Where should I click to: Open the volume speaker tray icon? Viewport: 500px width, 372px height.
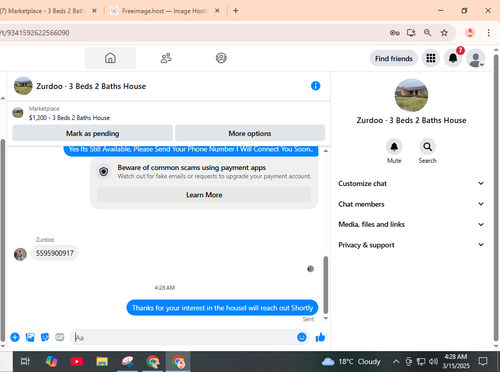click(x=433, y=361)
